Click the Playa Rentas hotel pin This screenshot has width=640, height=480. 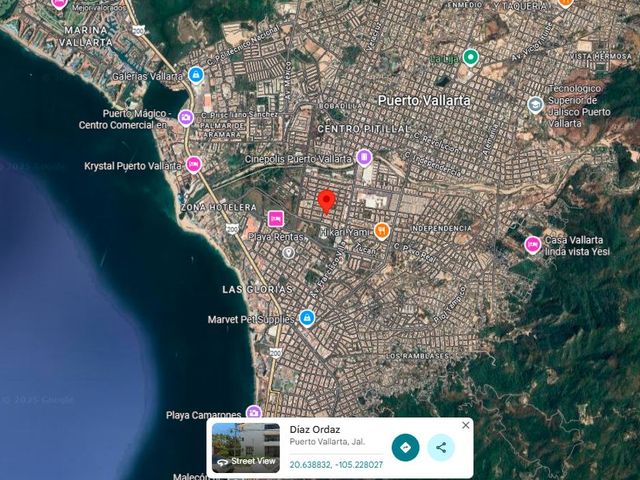276,219
